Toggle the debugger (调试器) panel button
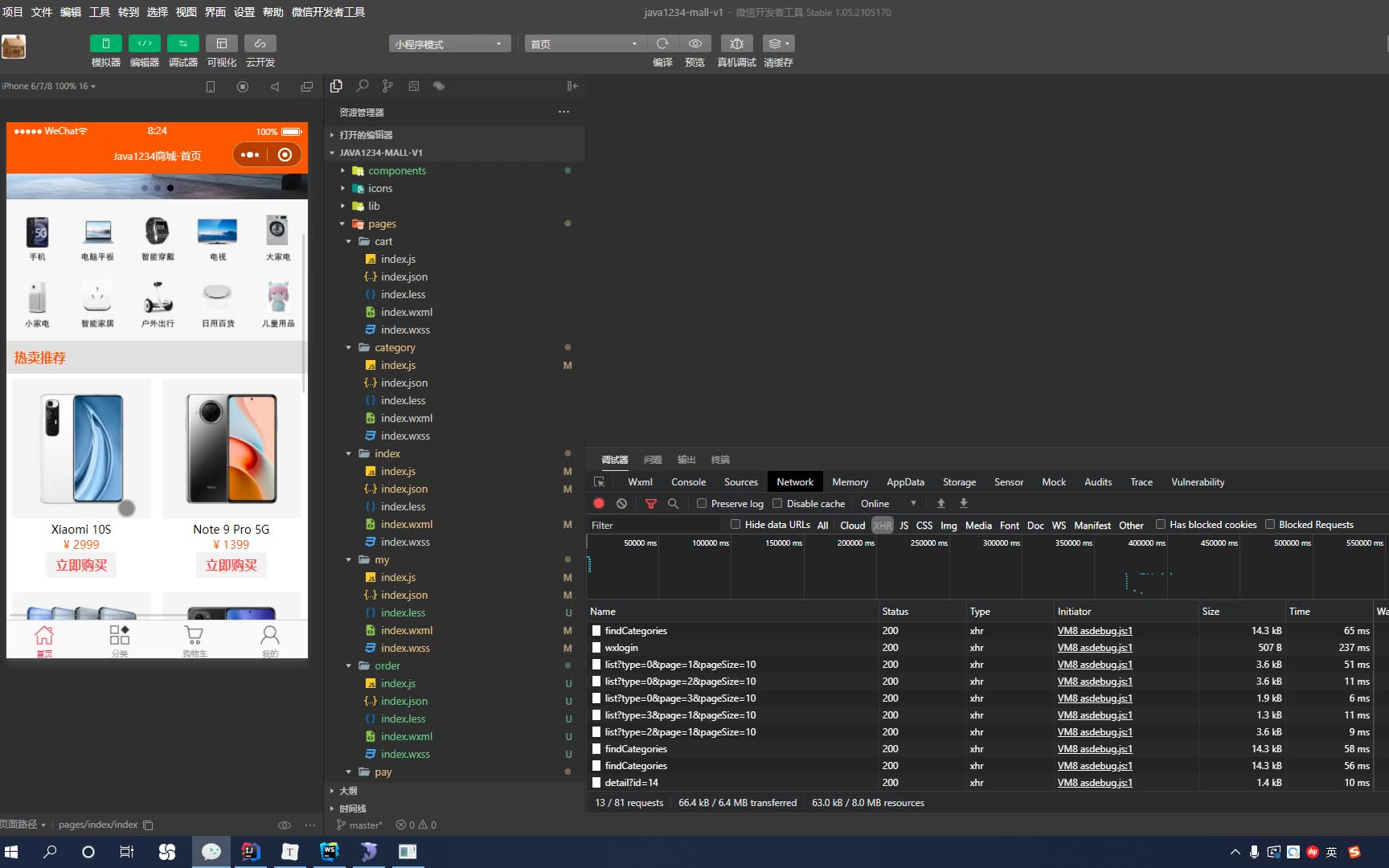The height and width of the screenshot is (868, 1389). coord(183,43)
